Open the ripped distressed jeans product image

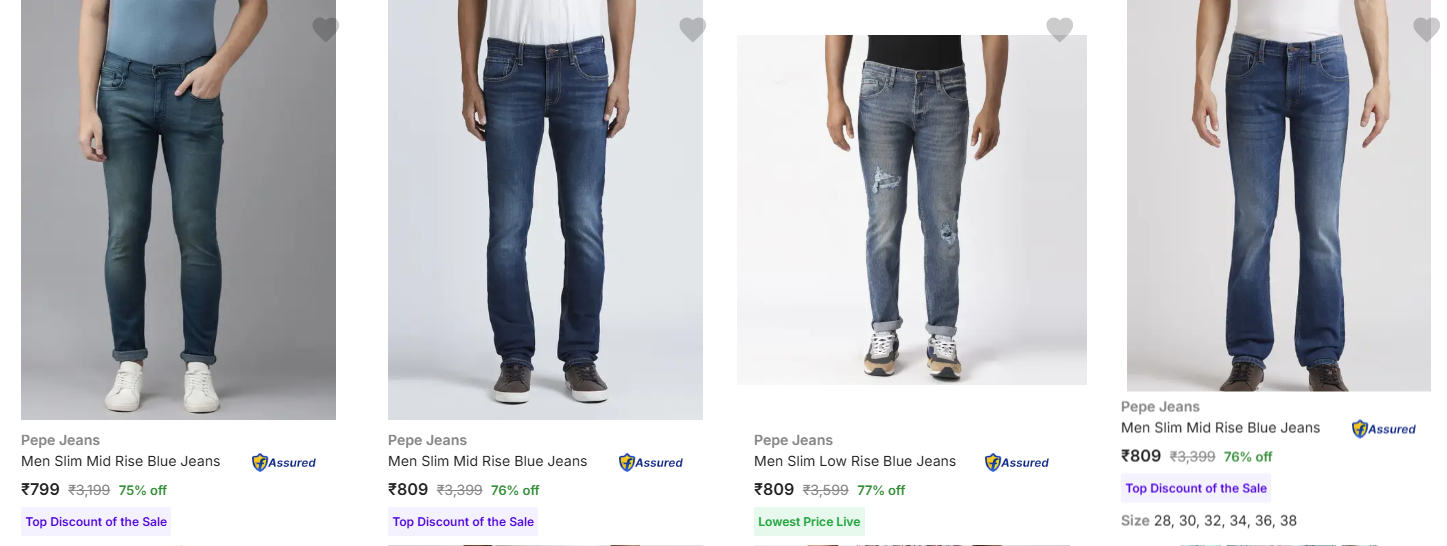(x=911, y=210)
